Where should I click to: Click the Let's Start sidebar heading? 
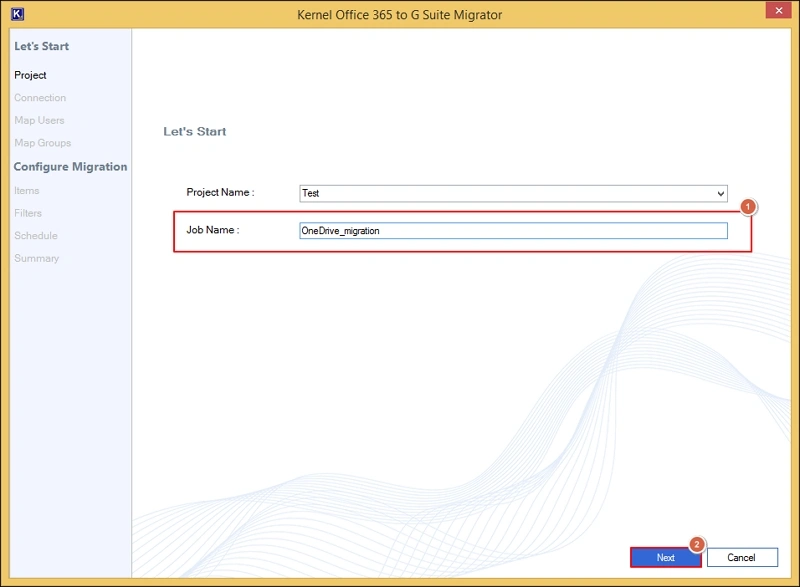[x=41, y=46]
